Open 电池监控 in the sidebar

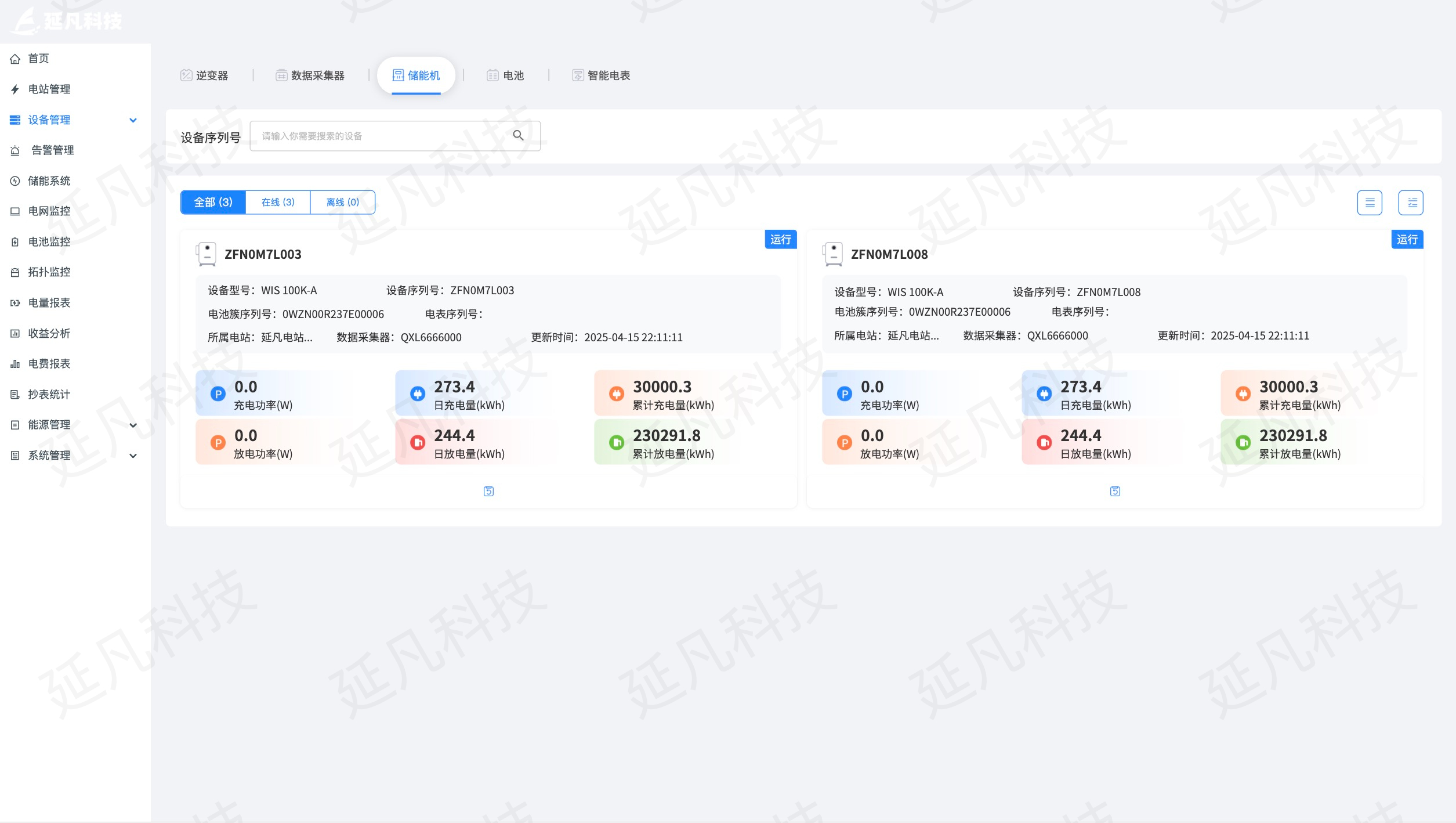(49, 241)
